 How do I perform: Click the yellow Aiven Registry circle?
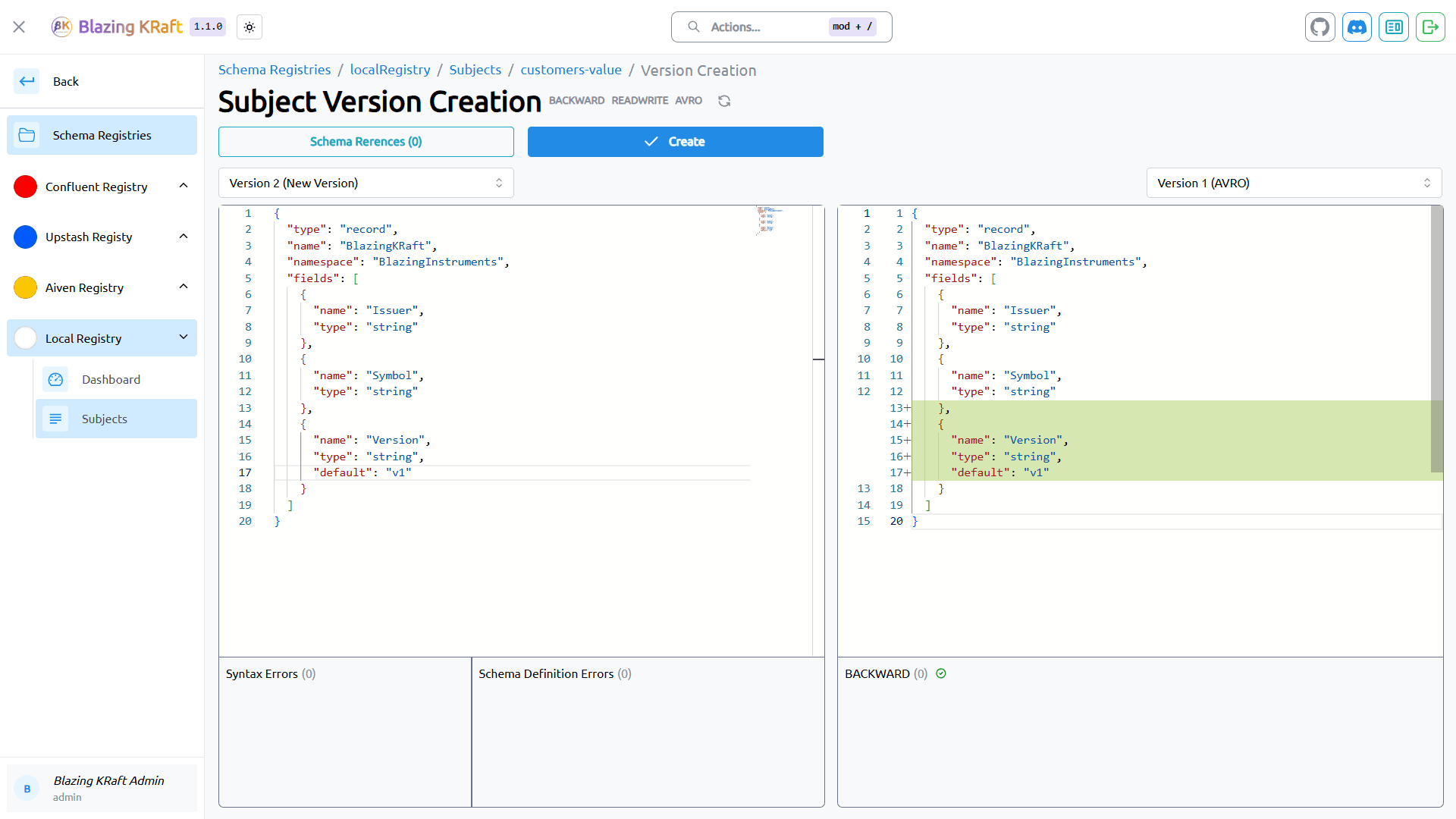(x=25, y=287)
